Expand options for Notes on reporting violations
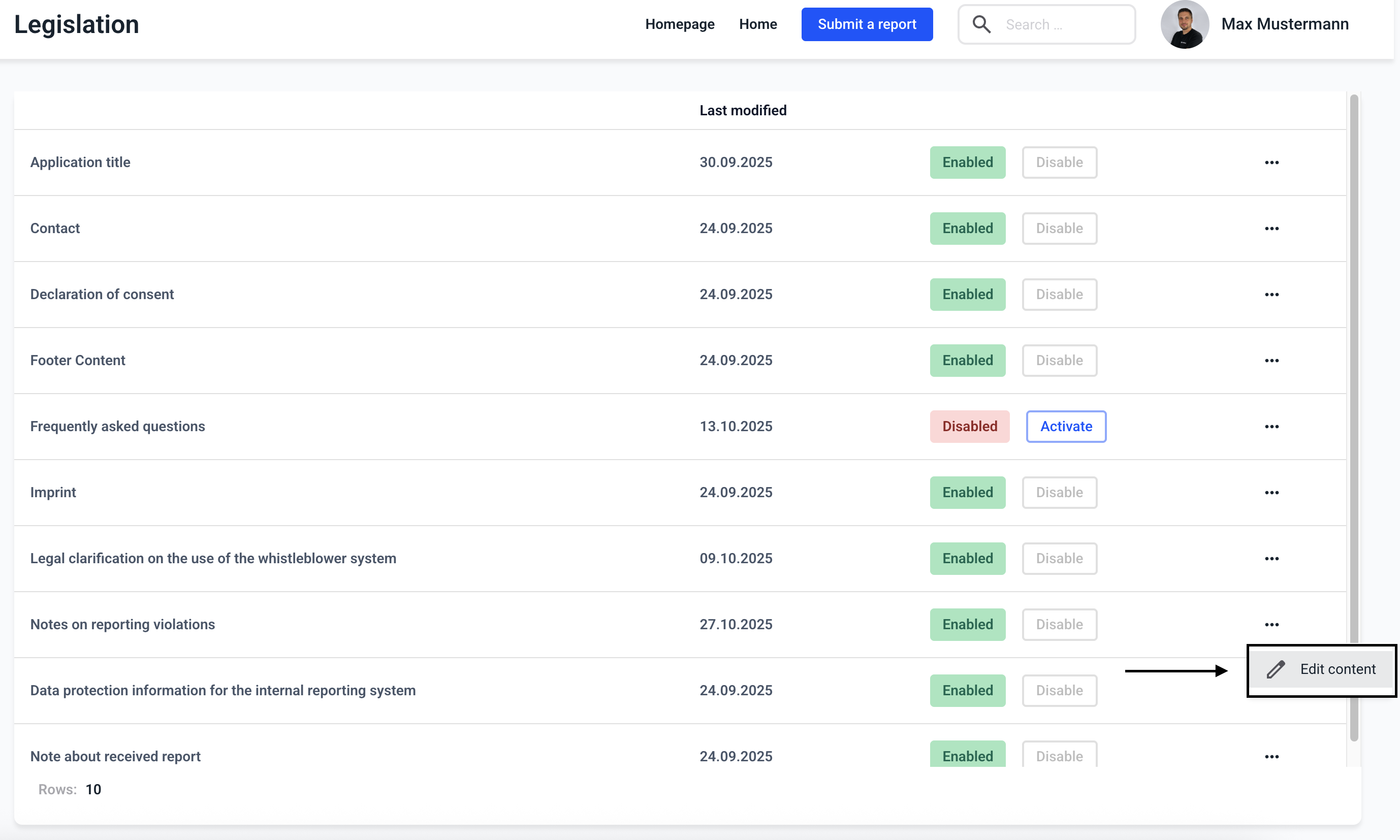 point(1271,625)
